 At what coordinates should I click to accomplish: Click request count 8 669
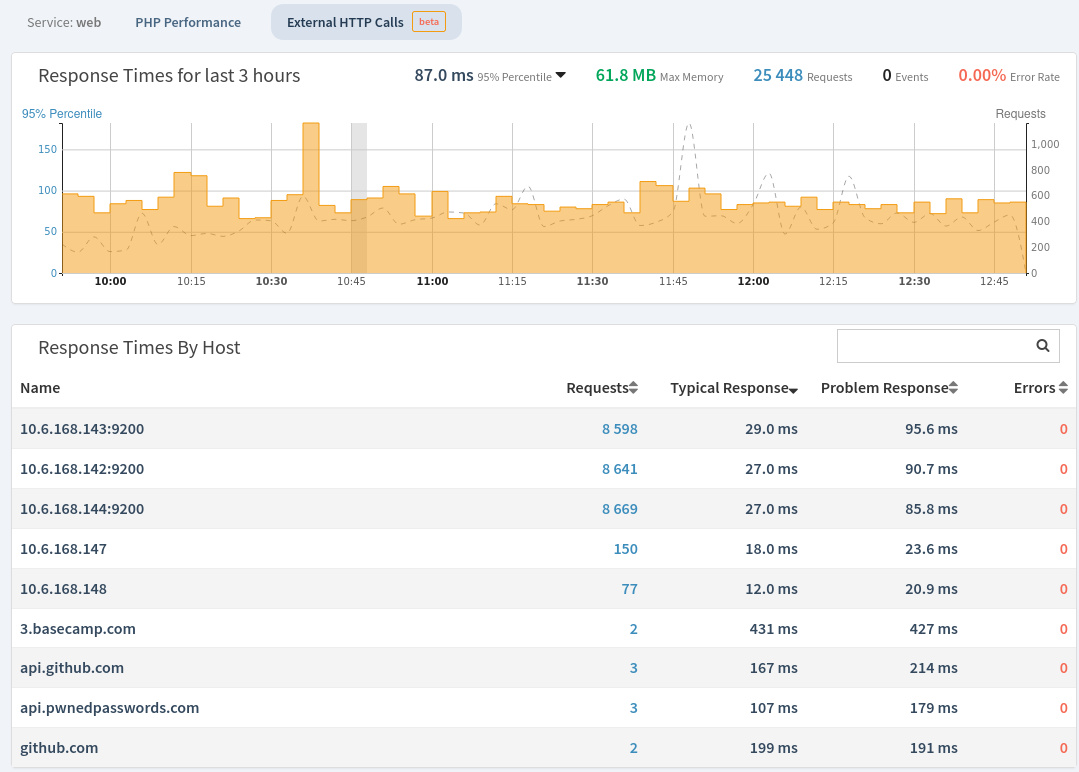coord(619,508)
